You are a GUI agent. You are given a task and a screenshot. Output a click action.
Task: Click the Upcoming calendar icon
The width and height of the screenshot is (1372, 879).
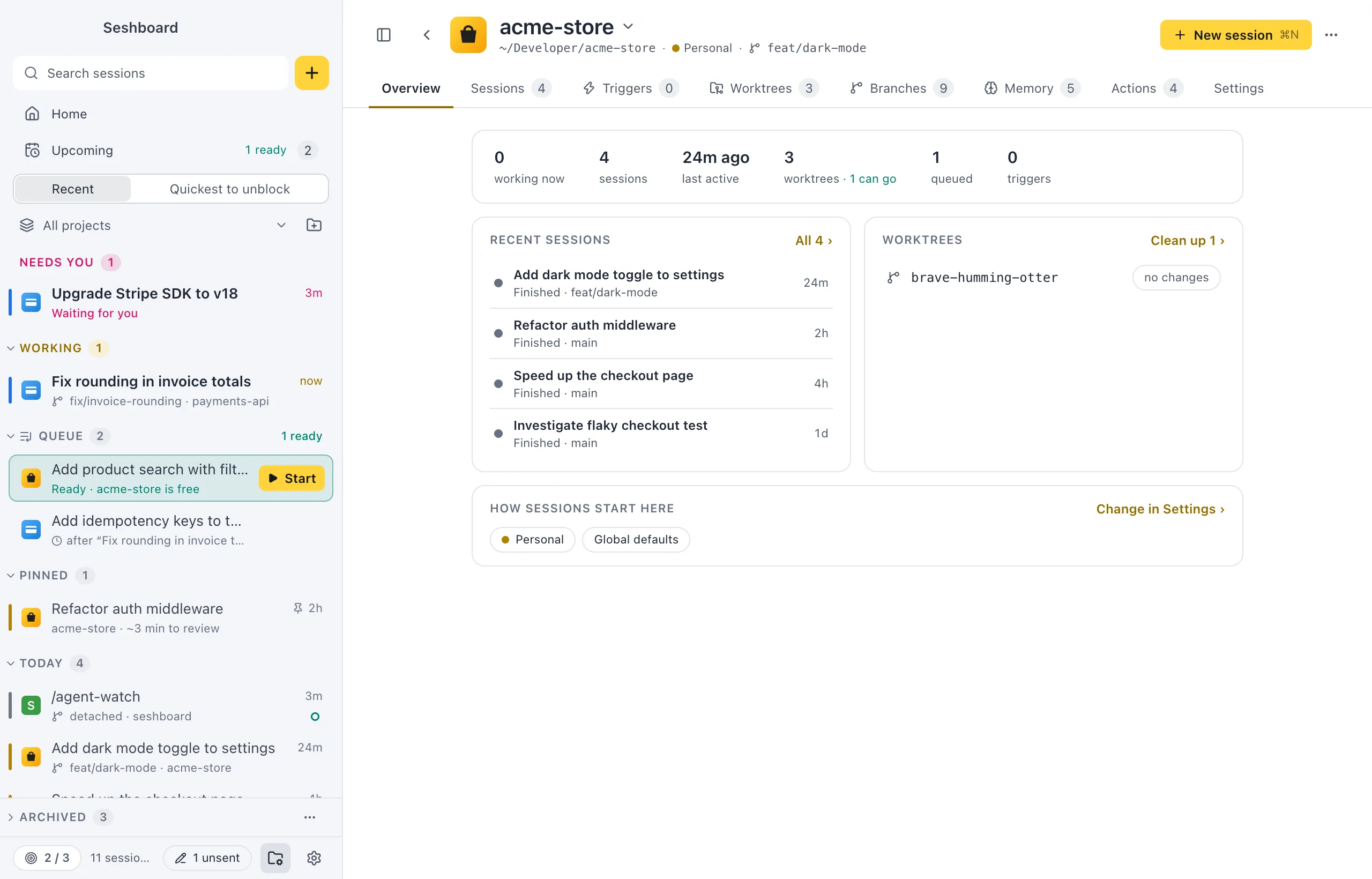[x=32, y=150]
